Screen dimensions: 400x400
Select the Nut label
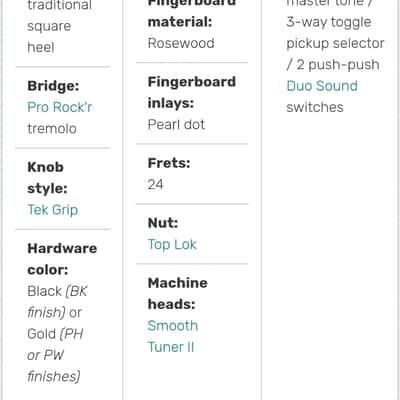coord(163,223)
